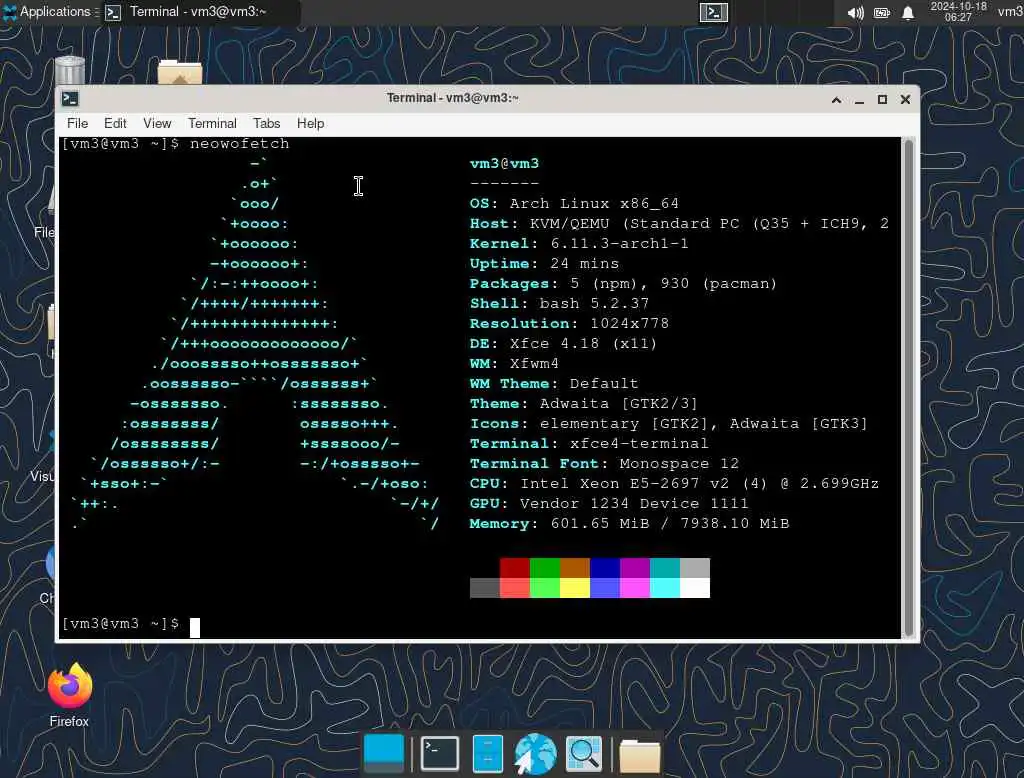Click the 'Terminal Font: Monospace 12' line
Viewport: 1024px width, 778px height.
tap(604, 464)
